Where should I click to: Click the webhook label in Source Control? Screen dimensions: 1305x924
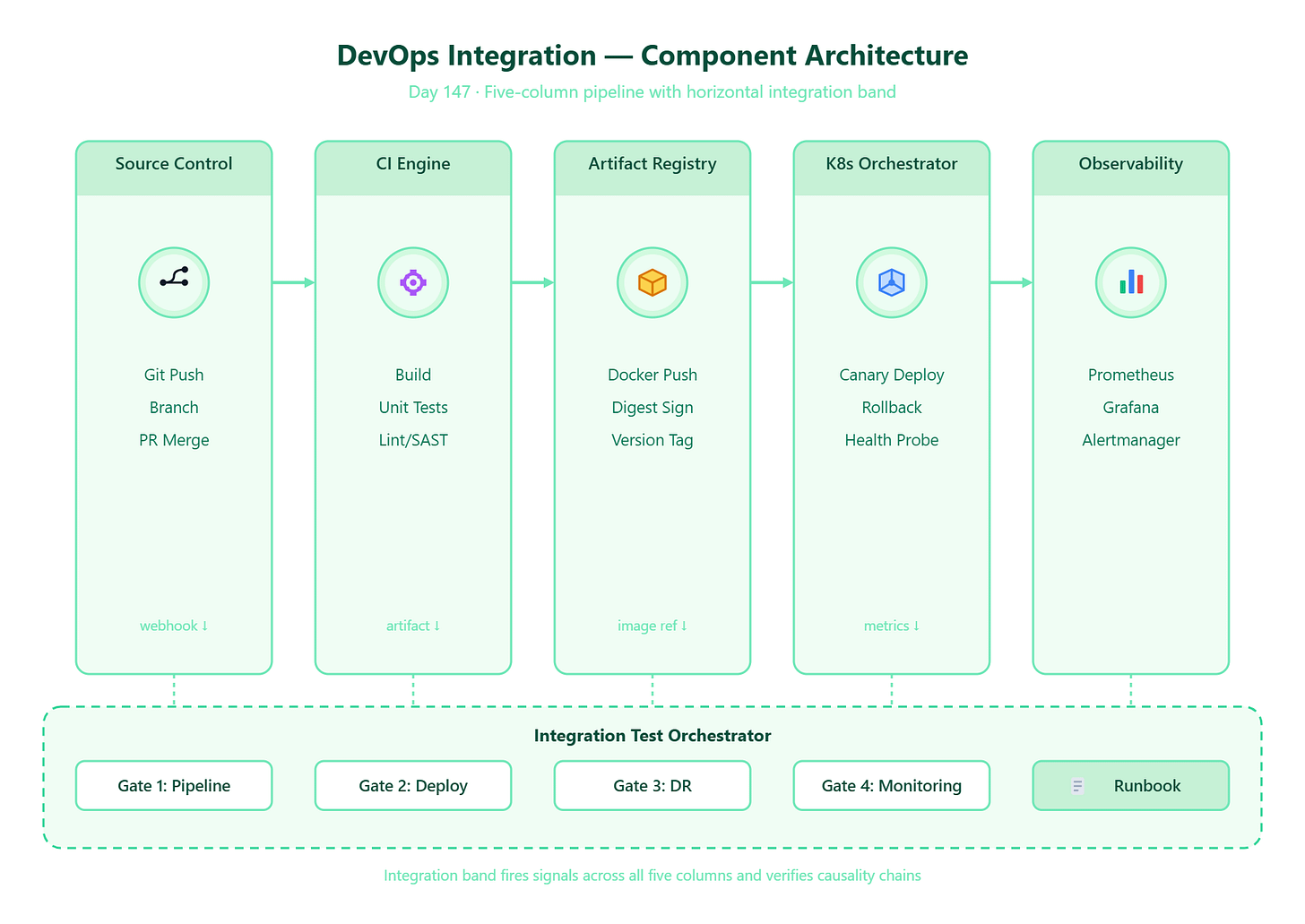(x=174, y=626)
